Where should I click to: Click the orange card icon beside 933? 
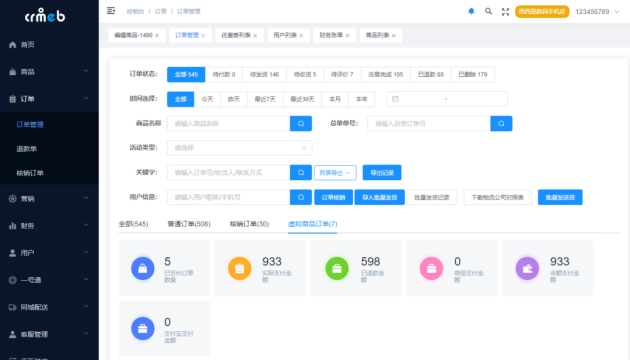pos(239,268)
